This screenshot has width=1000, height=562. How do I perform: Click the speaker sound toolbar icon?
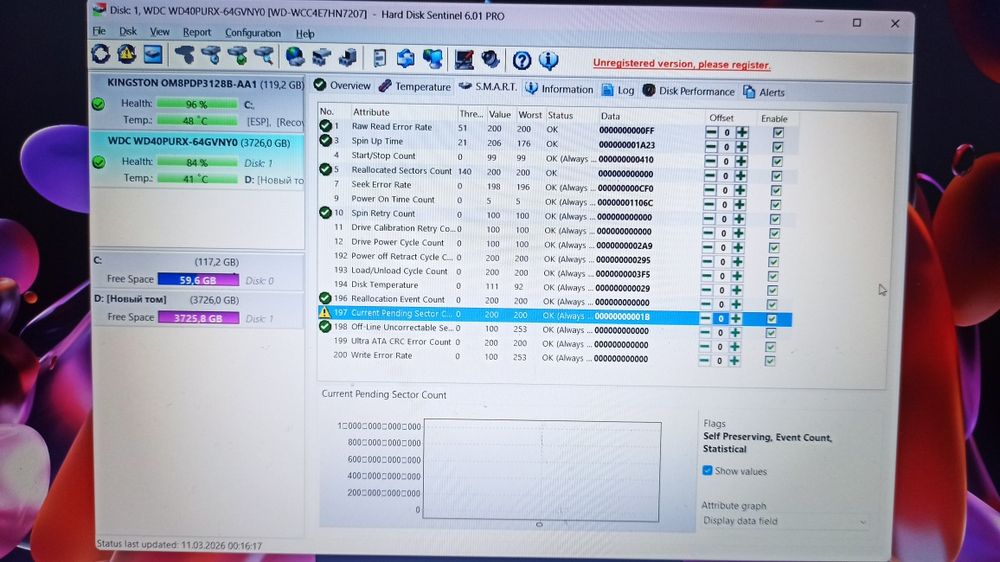490,60
